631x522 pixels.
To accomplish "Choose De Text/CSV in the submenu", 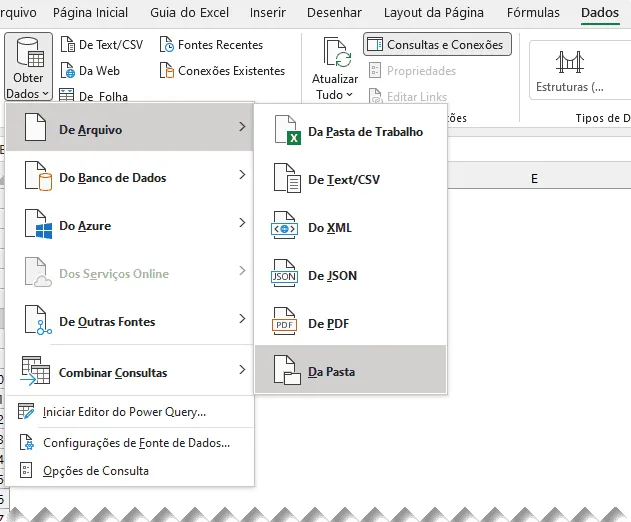I will [x=351, y=180].
